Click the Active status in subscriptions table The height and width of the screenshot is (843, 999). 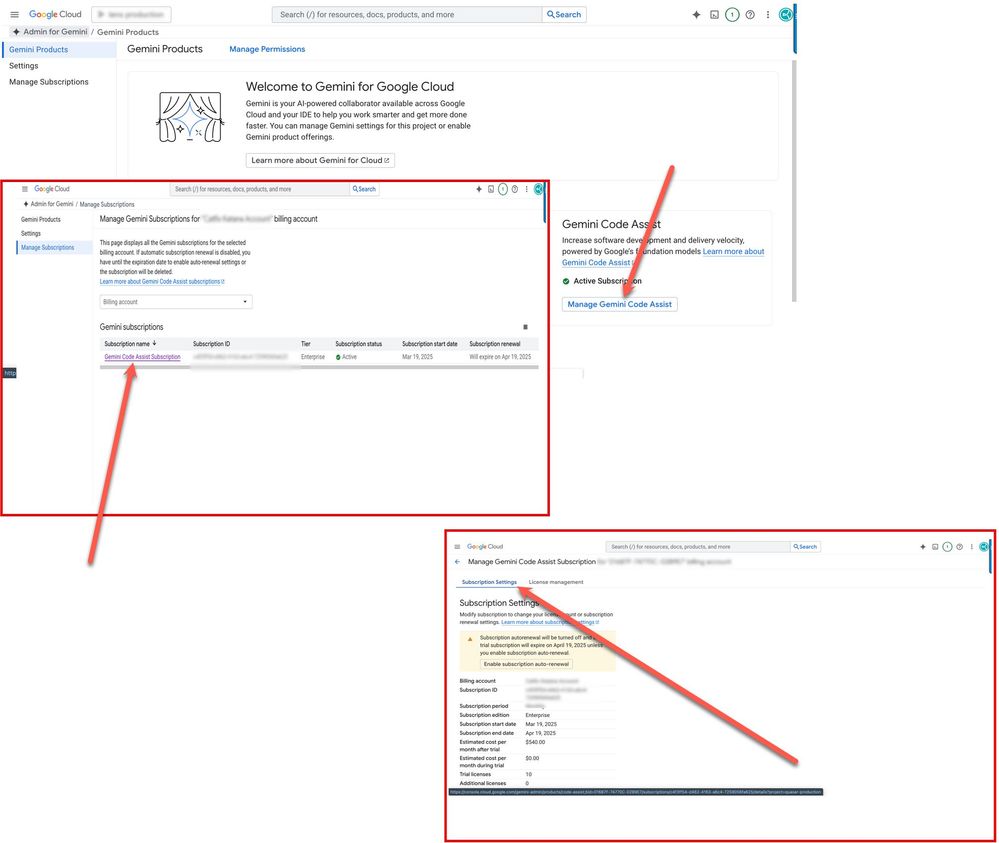tap(347, 357)
